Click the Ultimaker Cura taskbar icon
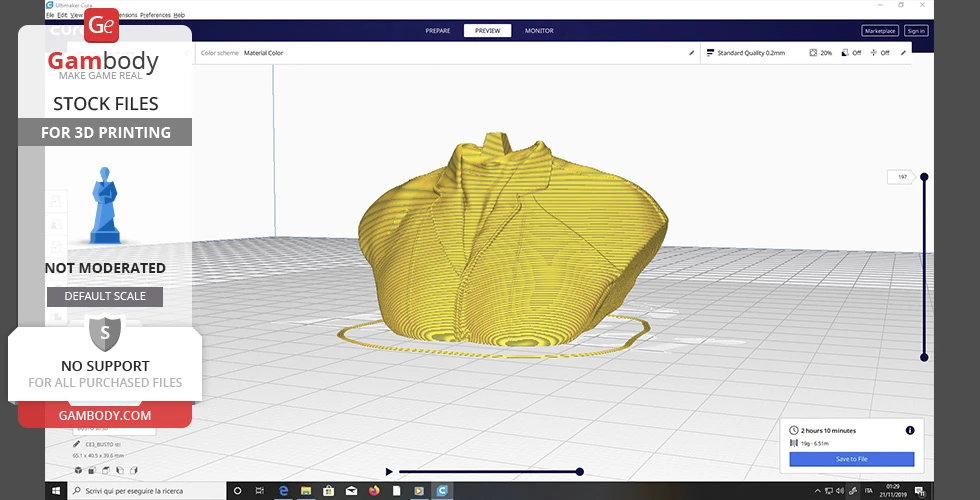The image size is (980, 500). [x=442, y=491]
